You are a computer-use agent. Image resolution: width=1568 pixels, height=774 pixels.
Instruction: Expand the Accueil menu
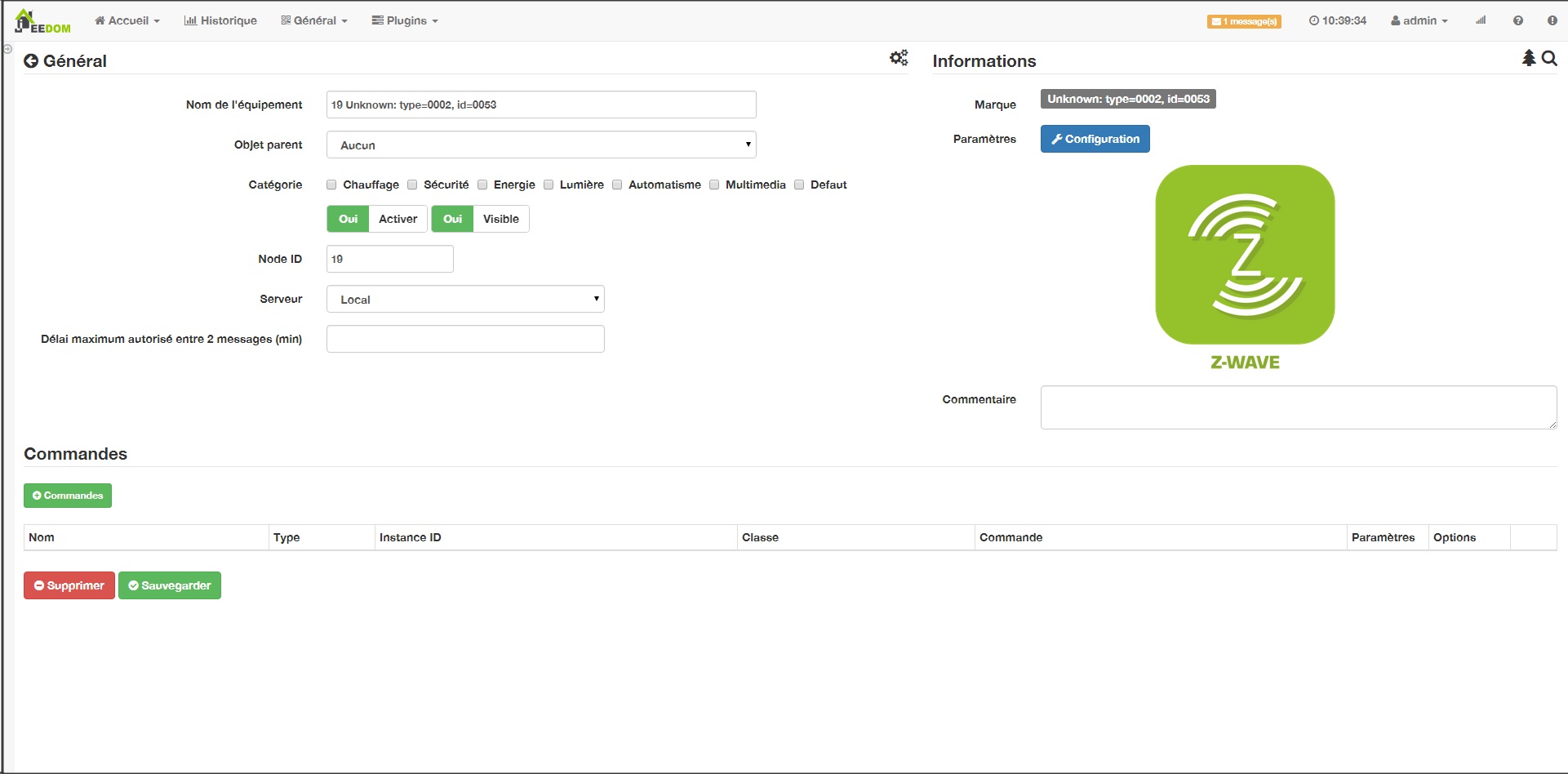127,20
